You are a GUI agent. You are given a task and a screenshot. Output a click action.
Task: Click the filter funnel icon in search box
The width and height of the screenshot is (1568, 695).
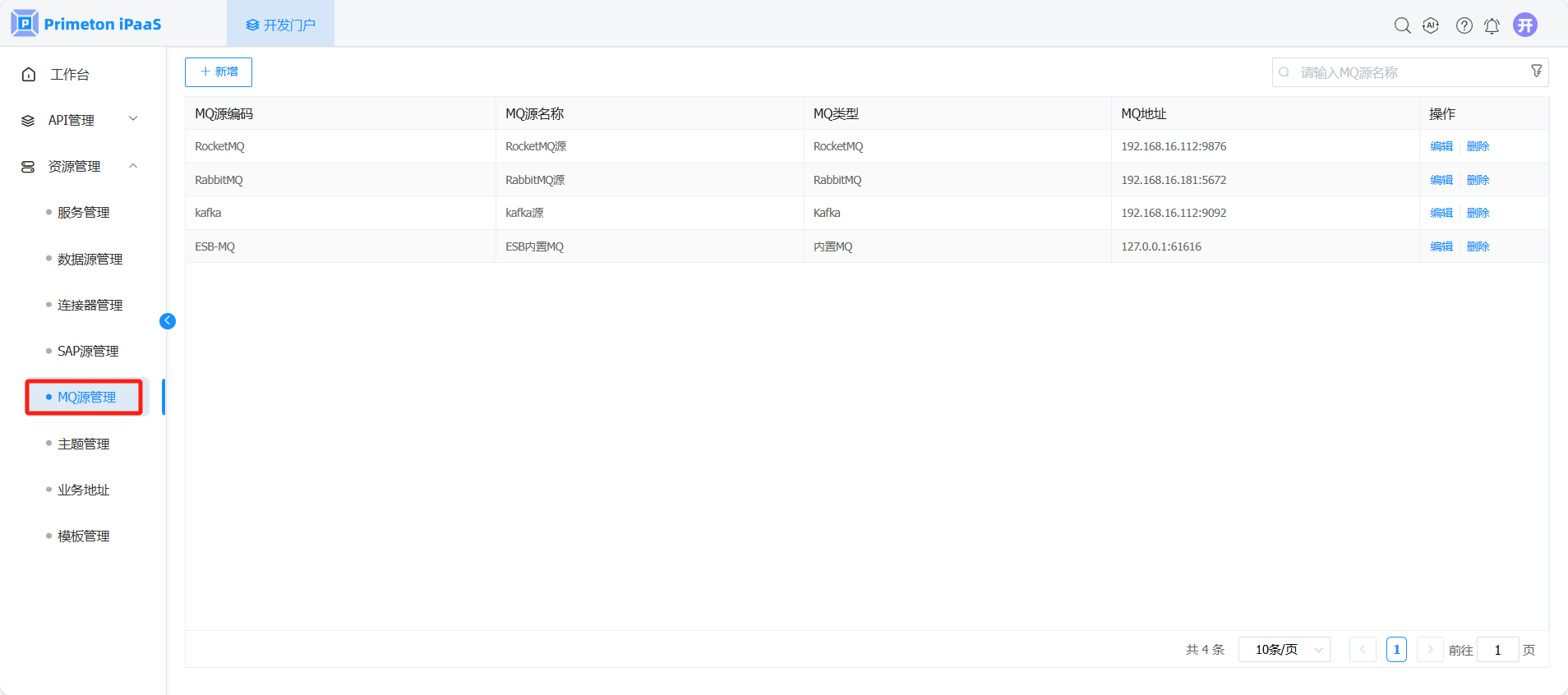click(x=1536, y=71)
